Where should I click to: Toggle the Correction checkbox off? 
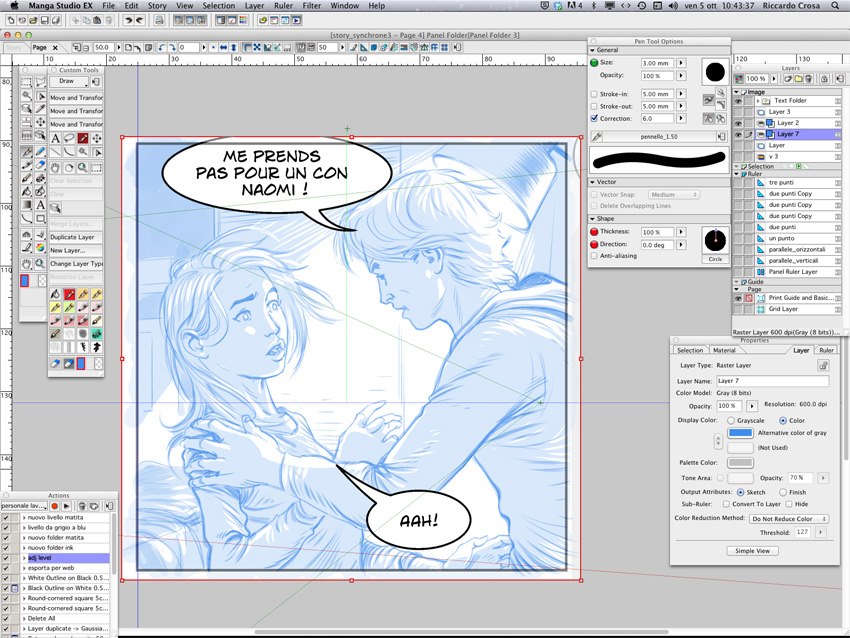(595, 118)
